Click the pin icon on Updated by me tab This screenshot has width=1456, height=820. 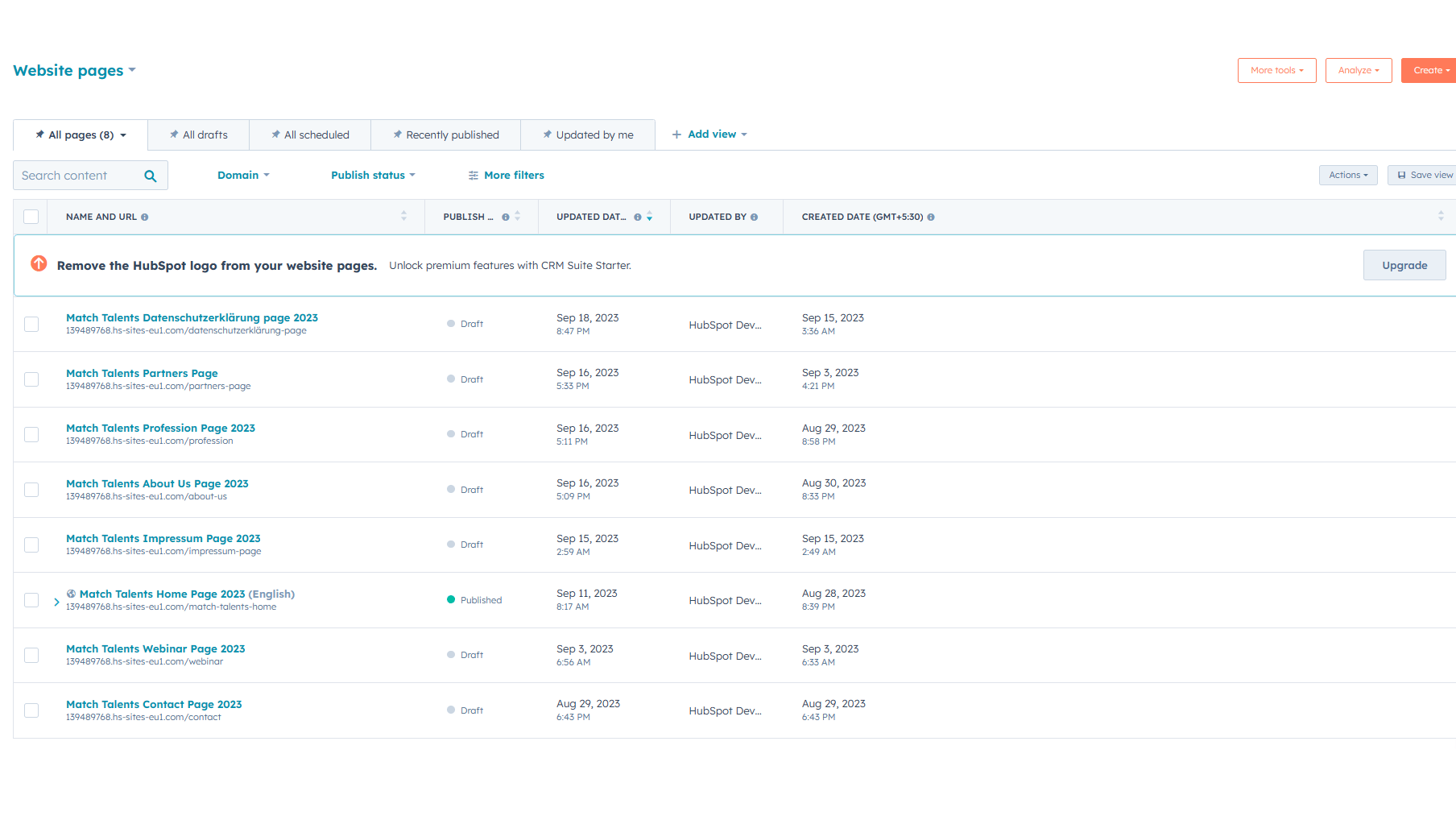point(548,135)
